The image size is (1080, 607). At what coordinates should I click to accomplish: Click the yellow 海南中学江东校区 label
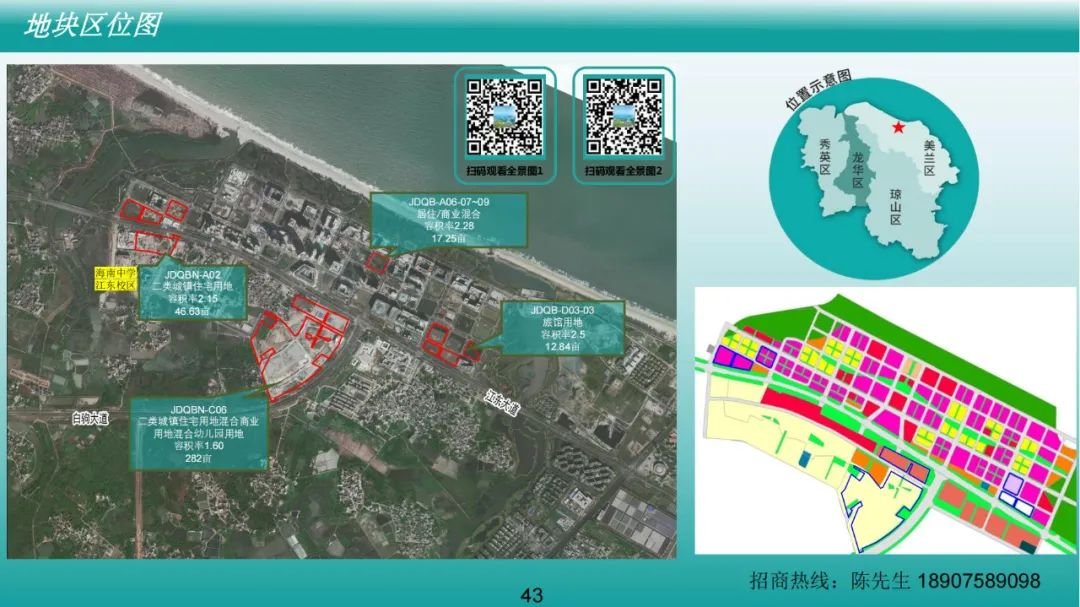pos(111,277)
